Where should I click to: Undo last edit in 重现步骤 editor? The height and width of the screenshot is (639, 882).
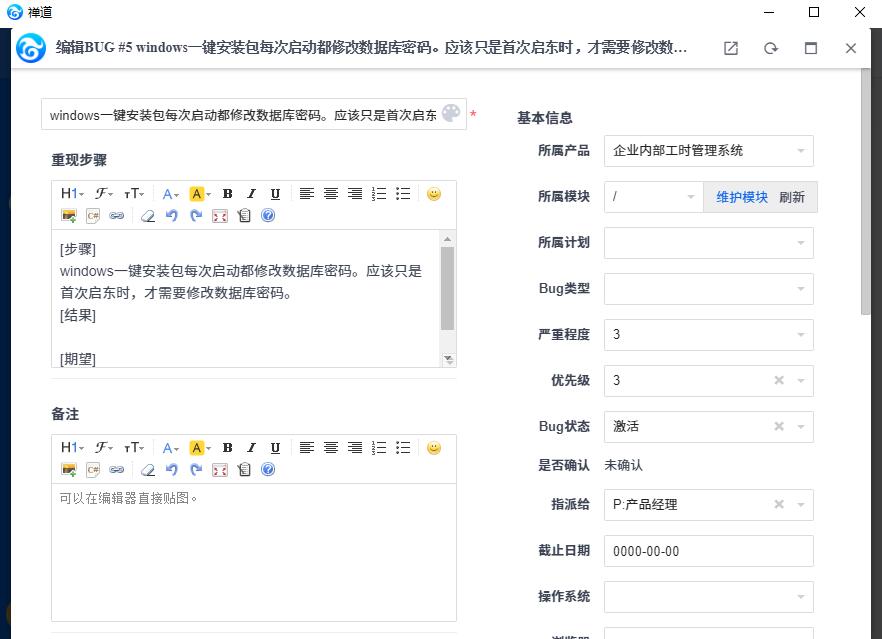point(172,216)
